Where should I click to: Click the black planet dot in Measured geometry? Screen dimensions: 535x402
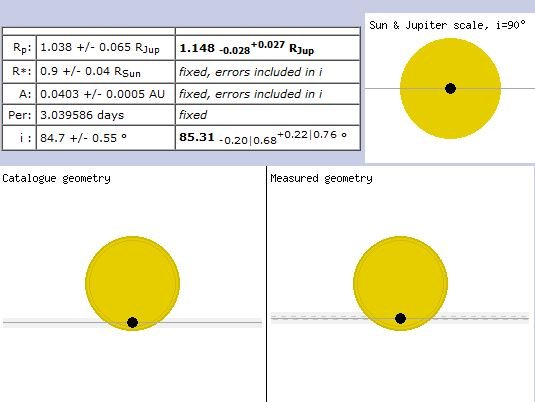click(x=400, y=318)
